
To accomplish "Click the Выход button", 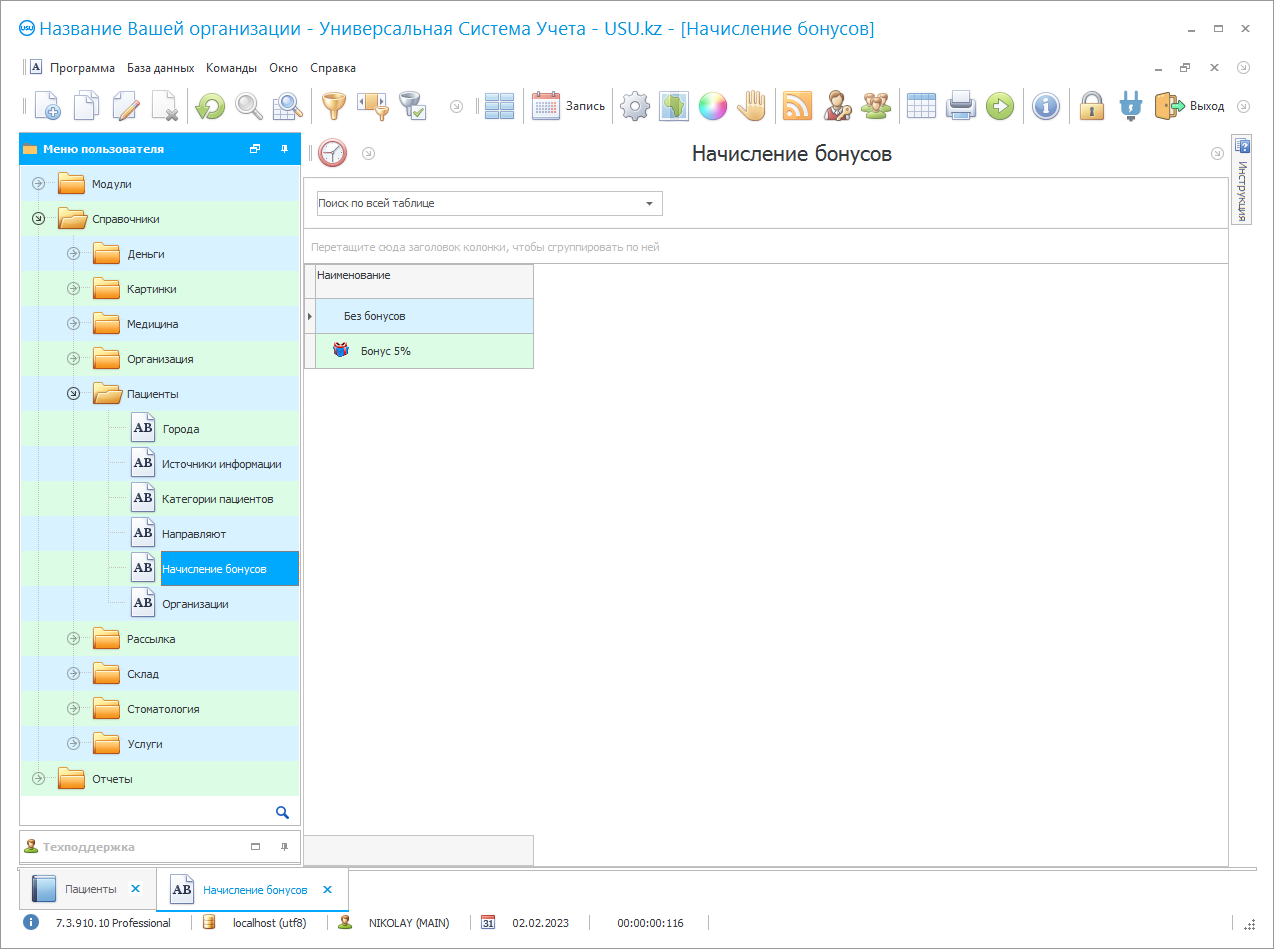I will click(x=1189, y=106).
